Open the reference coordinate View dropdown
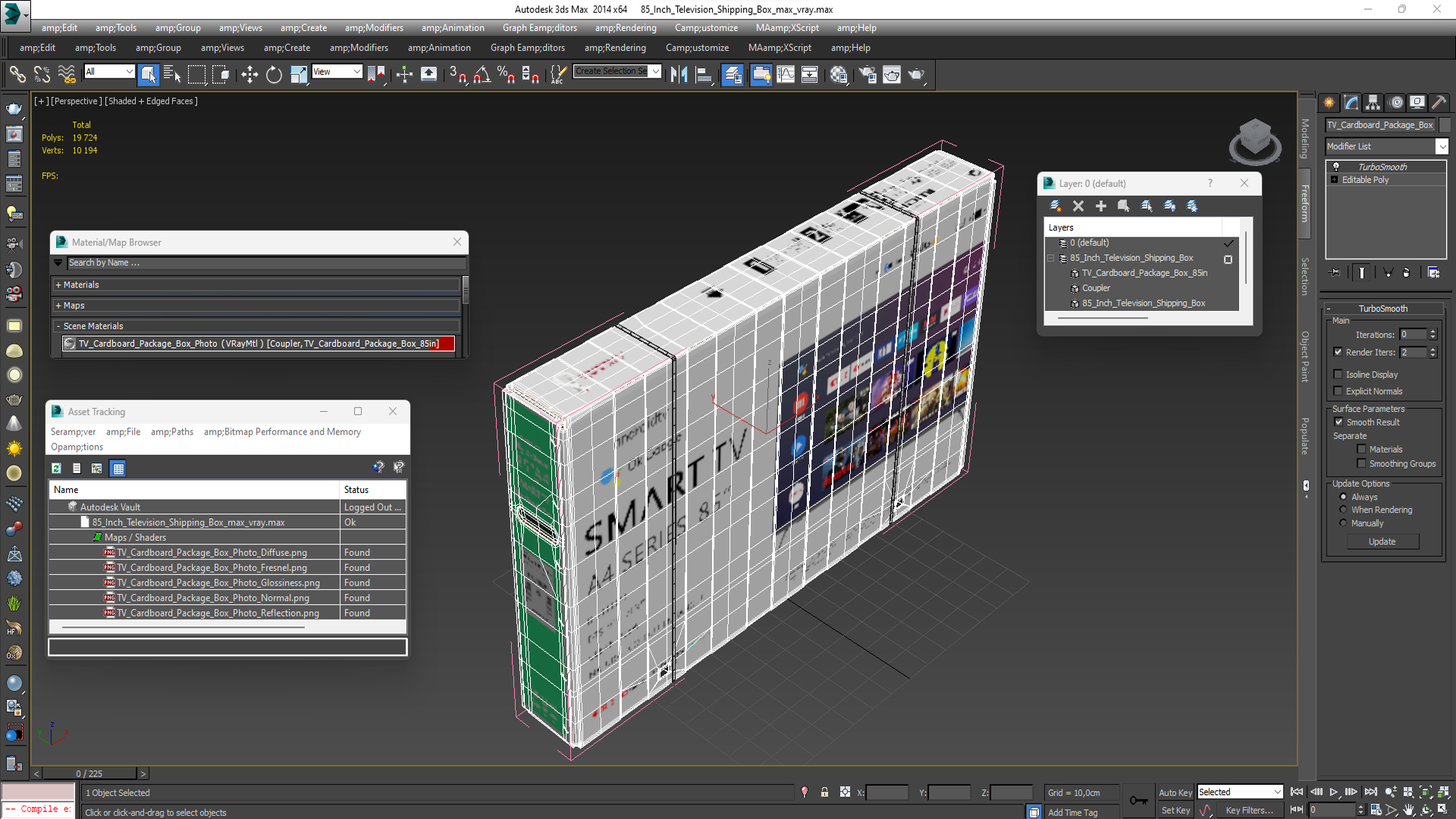Image resolution: width=1456 pixels, height=819 pixels. [x=337, y=71]
